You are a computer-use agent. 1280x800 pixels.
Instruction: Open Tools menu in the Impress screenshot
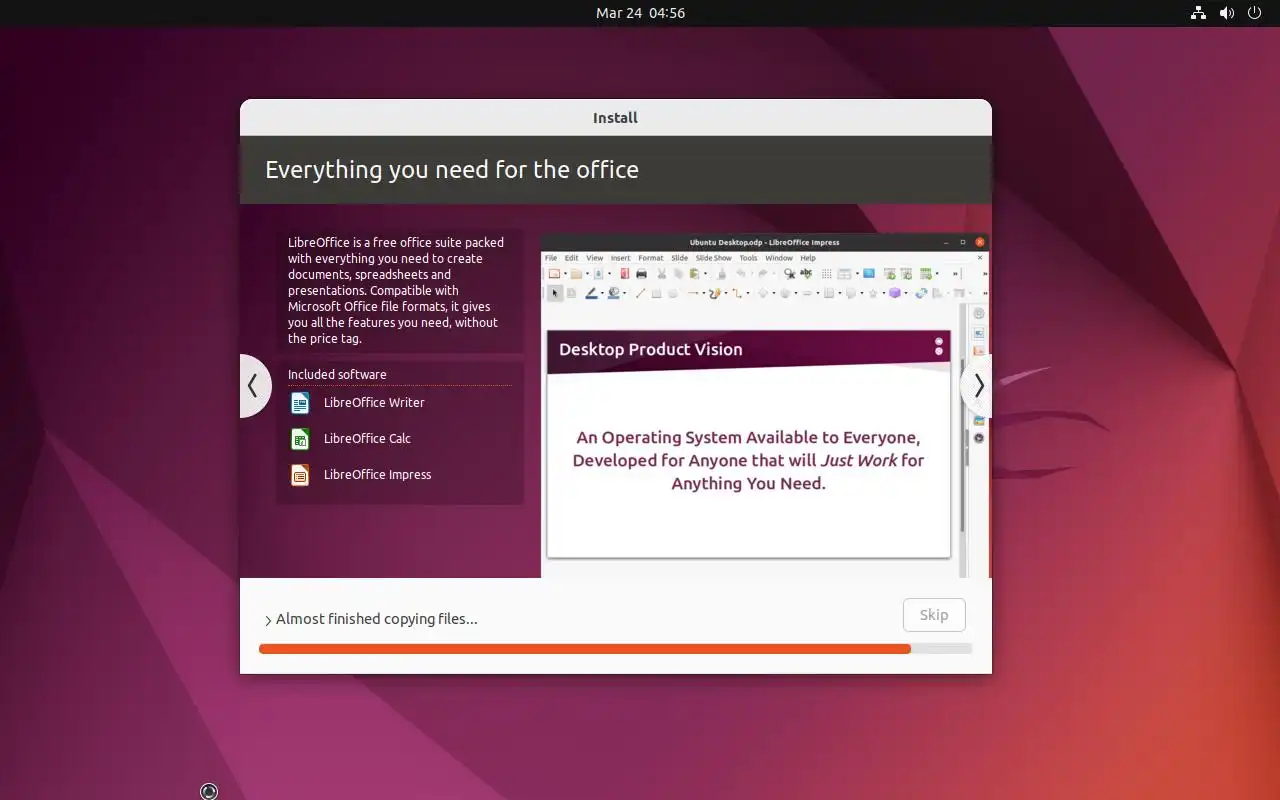click(748, 258)
